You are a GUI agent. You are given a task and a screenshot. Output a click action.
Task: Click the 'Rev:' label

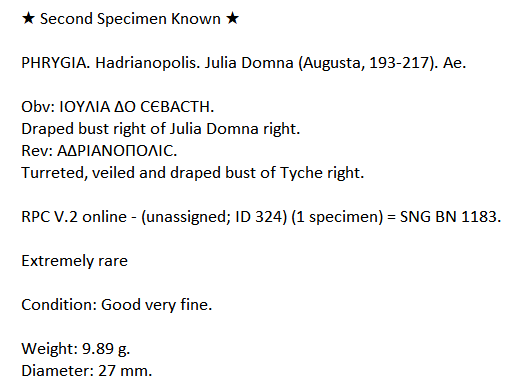37,151
